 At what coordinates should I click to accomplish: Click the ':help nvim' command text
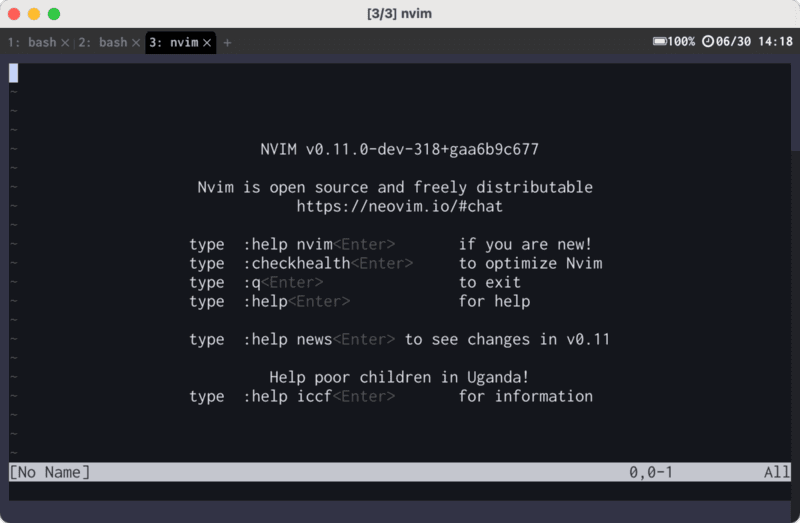[x=288, y=244]
